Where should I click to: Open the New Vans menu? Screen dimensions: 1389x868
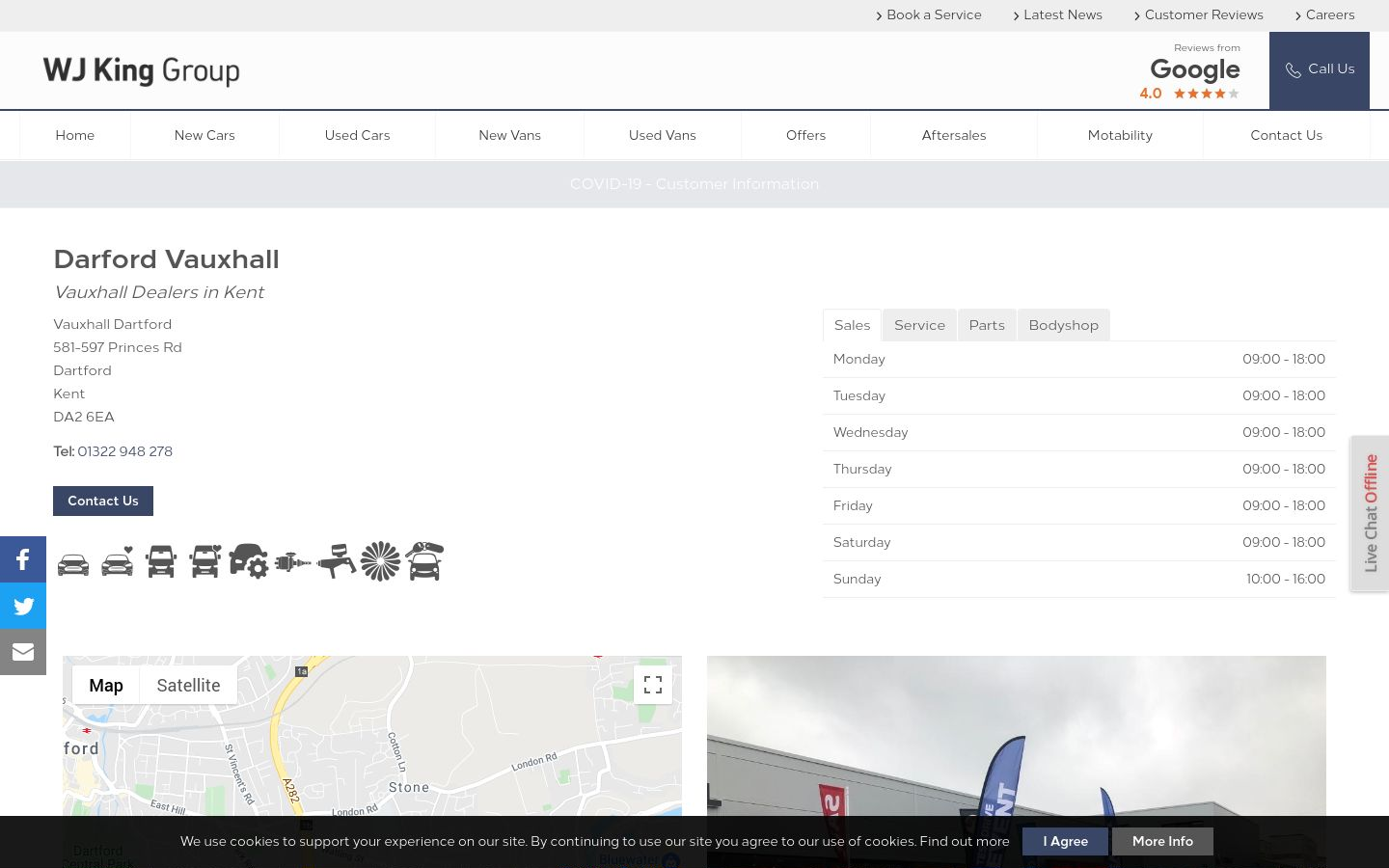[509, 135]
